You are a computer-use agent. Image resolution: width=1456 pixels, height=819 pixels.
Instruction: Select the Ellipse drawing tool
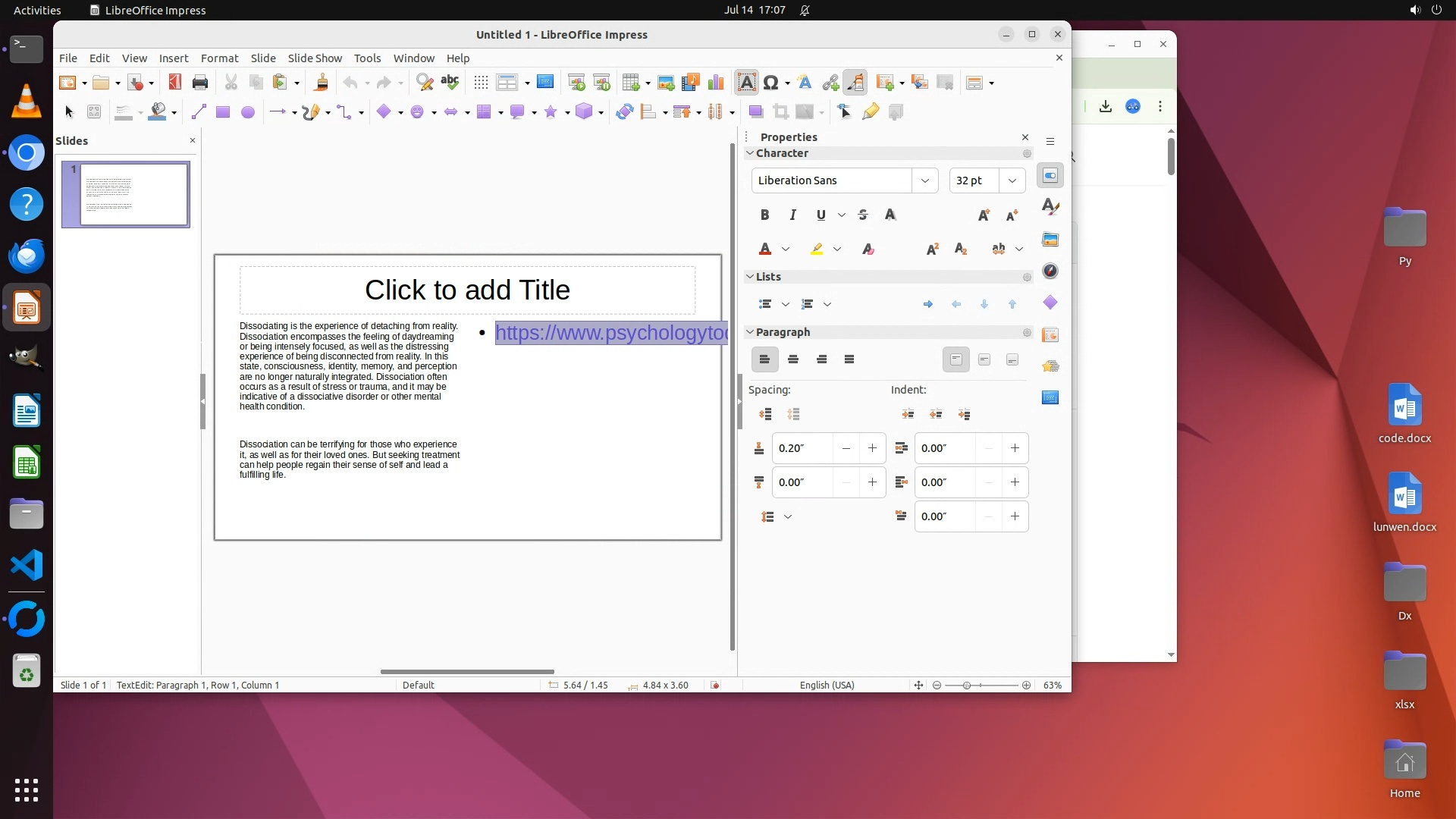247,112
